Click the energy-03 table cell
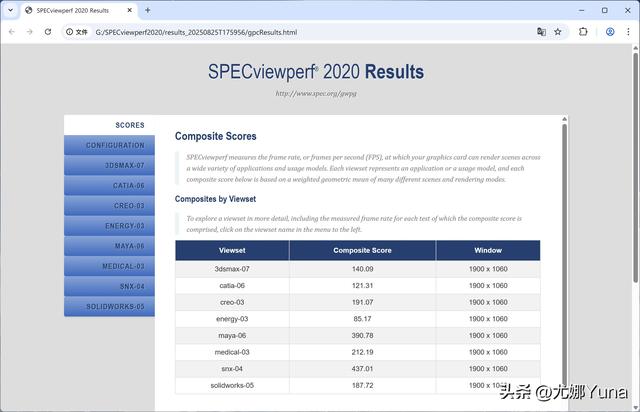The image size is (640, 412). point(232,319)
